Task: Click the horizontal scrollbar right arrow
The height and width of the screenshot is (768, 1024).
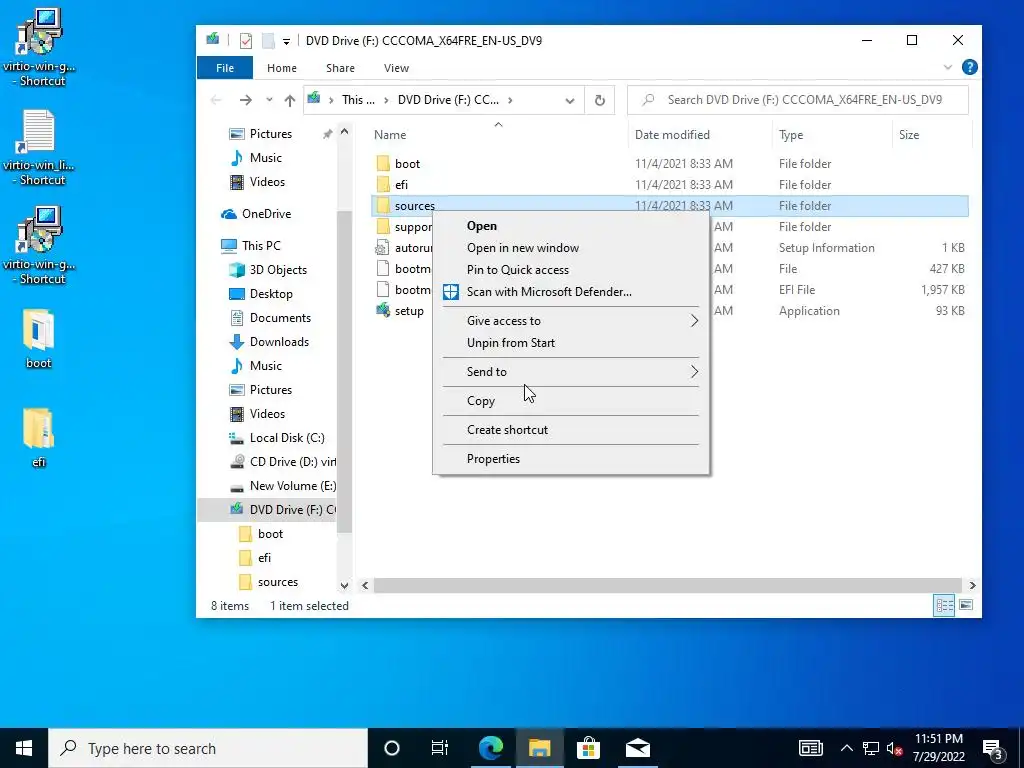Action: pos(972,586)
